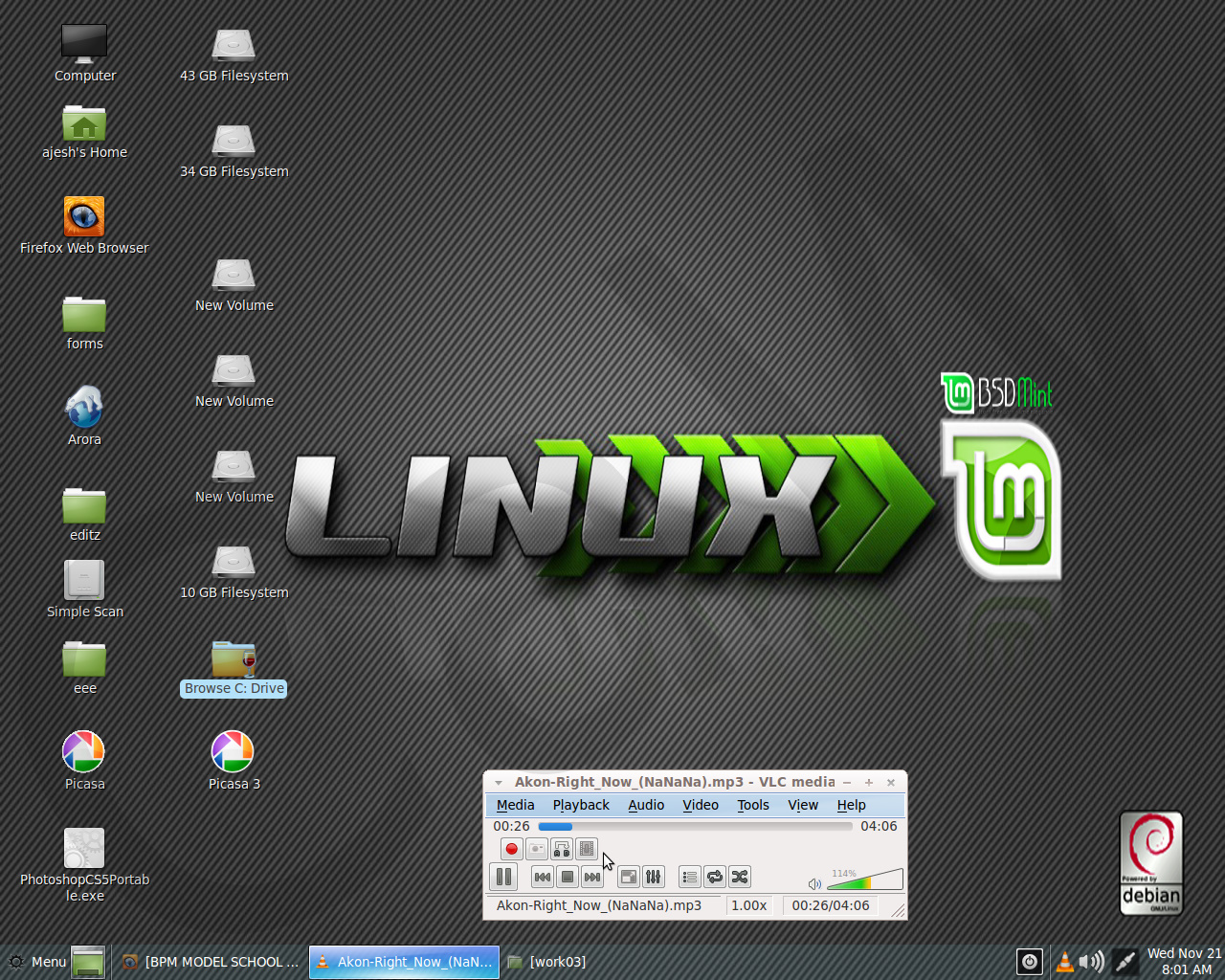Screen dimensions: 1225x980
Task: Open the system volume tray icon
Action: (1091, 962)
